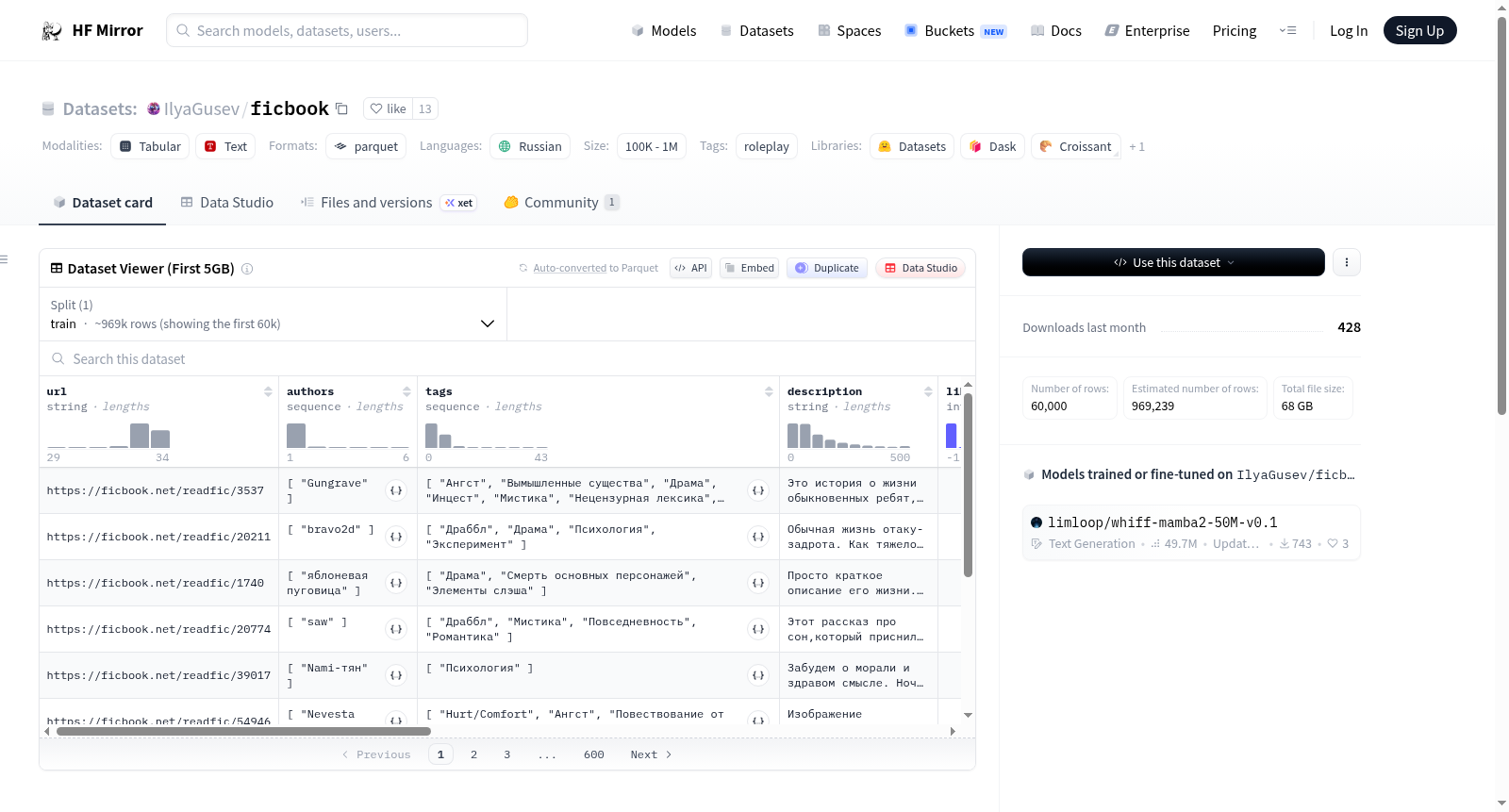
Task: Click the Sign Up button
Action: 1419,31
